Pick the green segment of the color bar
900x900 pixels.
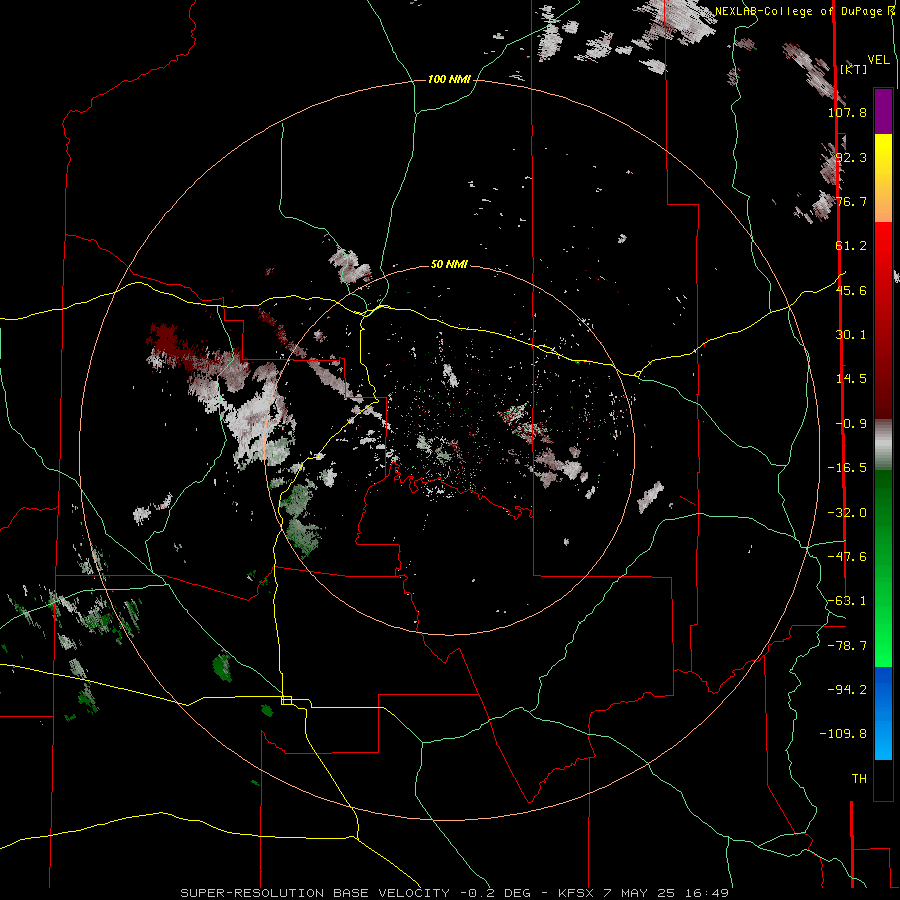[883, 568]
